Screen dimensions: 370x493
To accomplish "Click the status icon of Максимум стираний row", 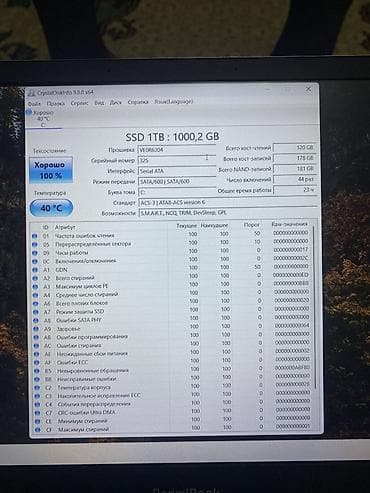I will [x=38, y=430].
